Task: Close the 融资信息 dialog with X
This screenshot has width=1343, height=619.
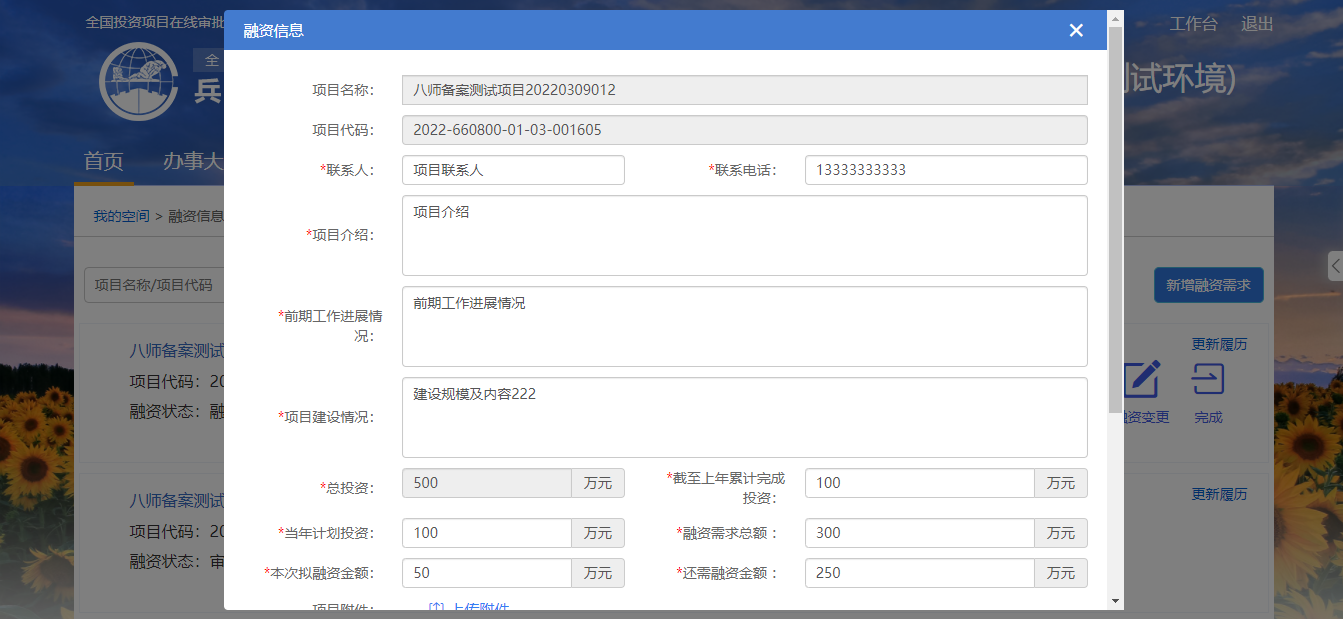Action: tap(1076, 30)
